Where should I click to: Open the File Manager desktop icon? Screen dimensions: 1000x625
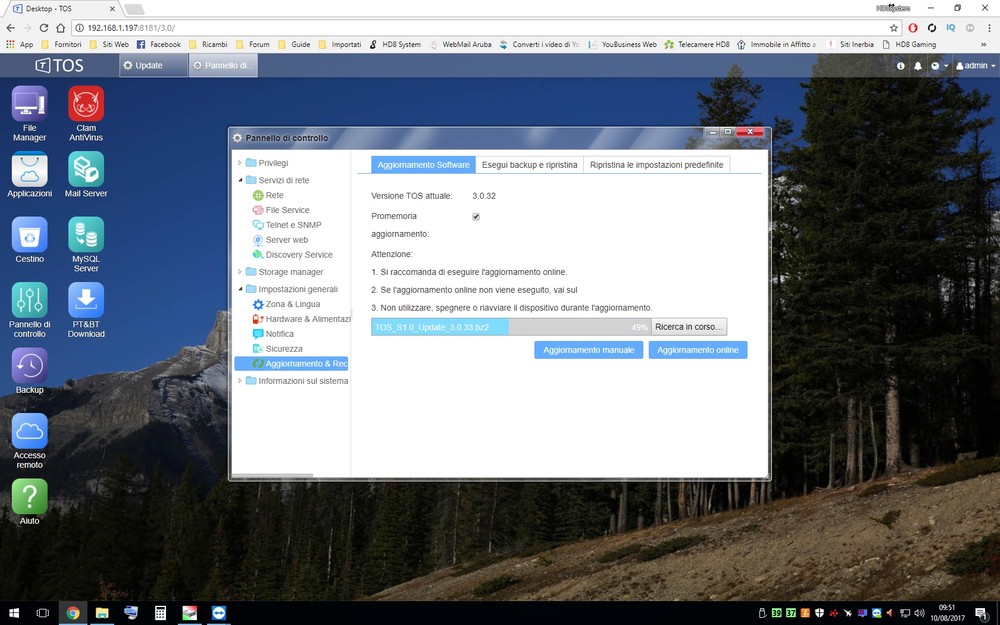29,104
